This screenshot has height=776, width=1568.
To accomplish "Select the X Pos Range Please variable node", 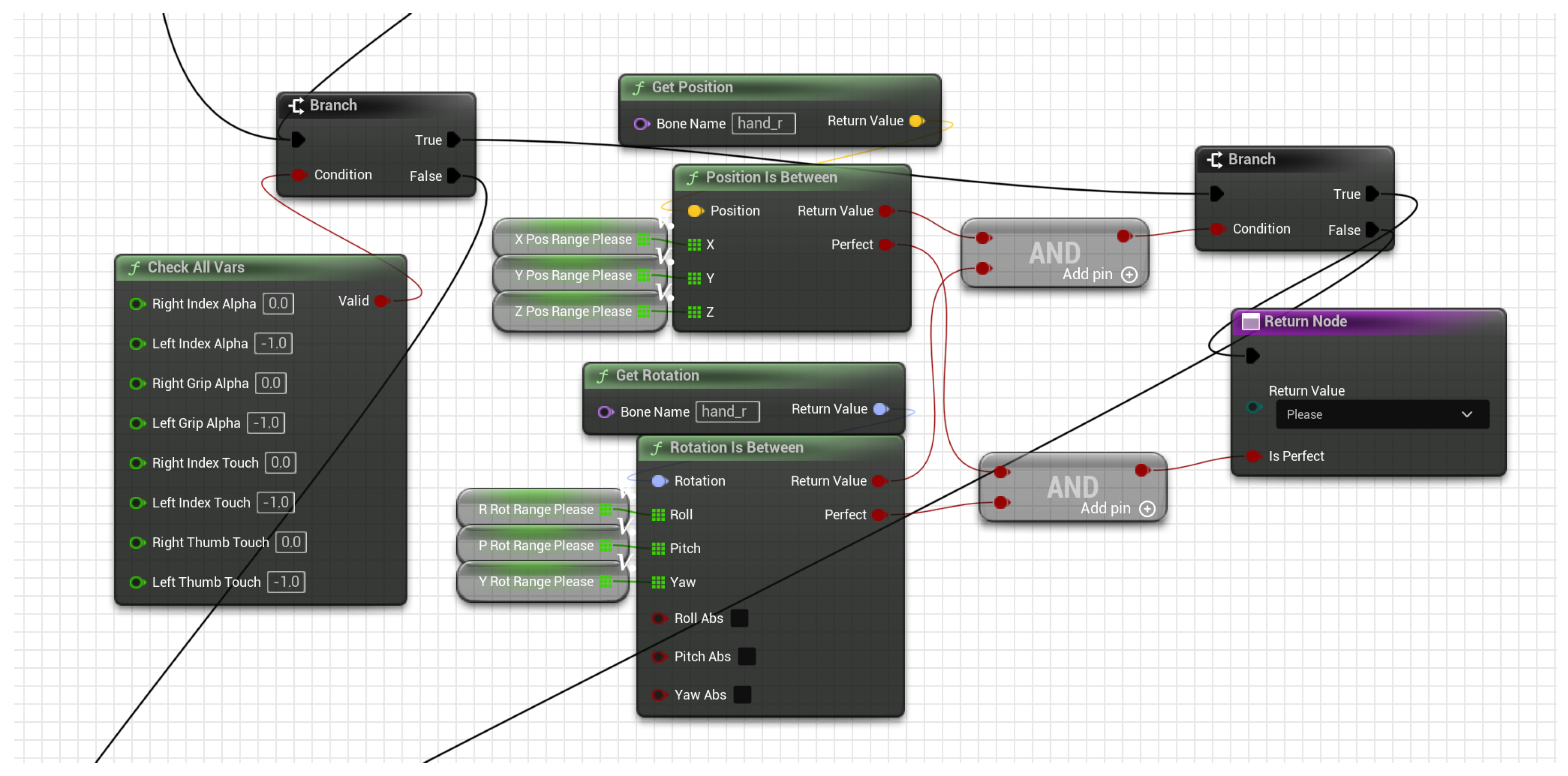I will [572, 240].
